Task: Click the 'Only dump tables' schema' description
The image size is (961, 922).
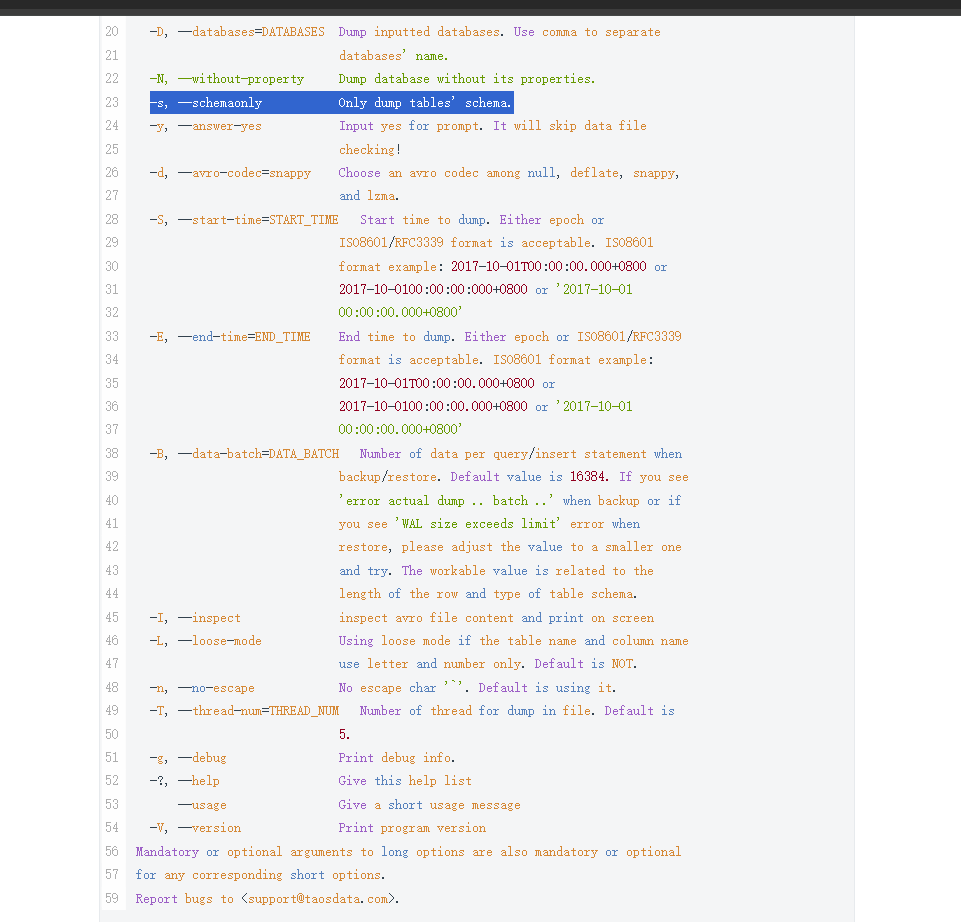Action: click(424, 103)
